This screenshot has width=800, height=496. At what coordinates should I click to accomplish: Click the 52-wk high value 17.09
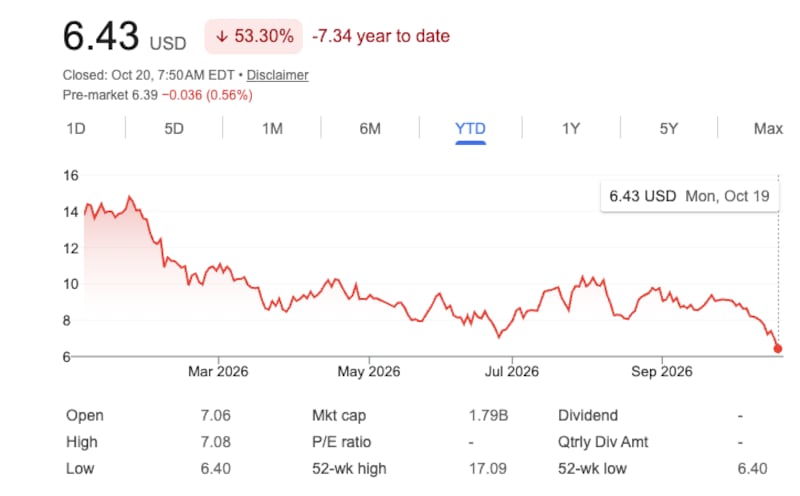pos(488,468)
